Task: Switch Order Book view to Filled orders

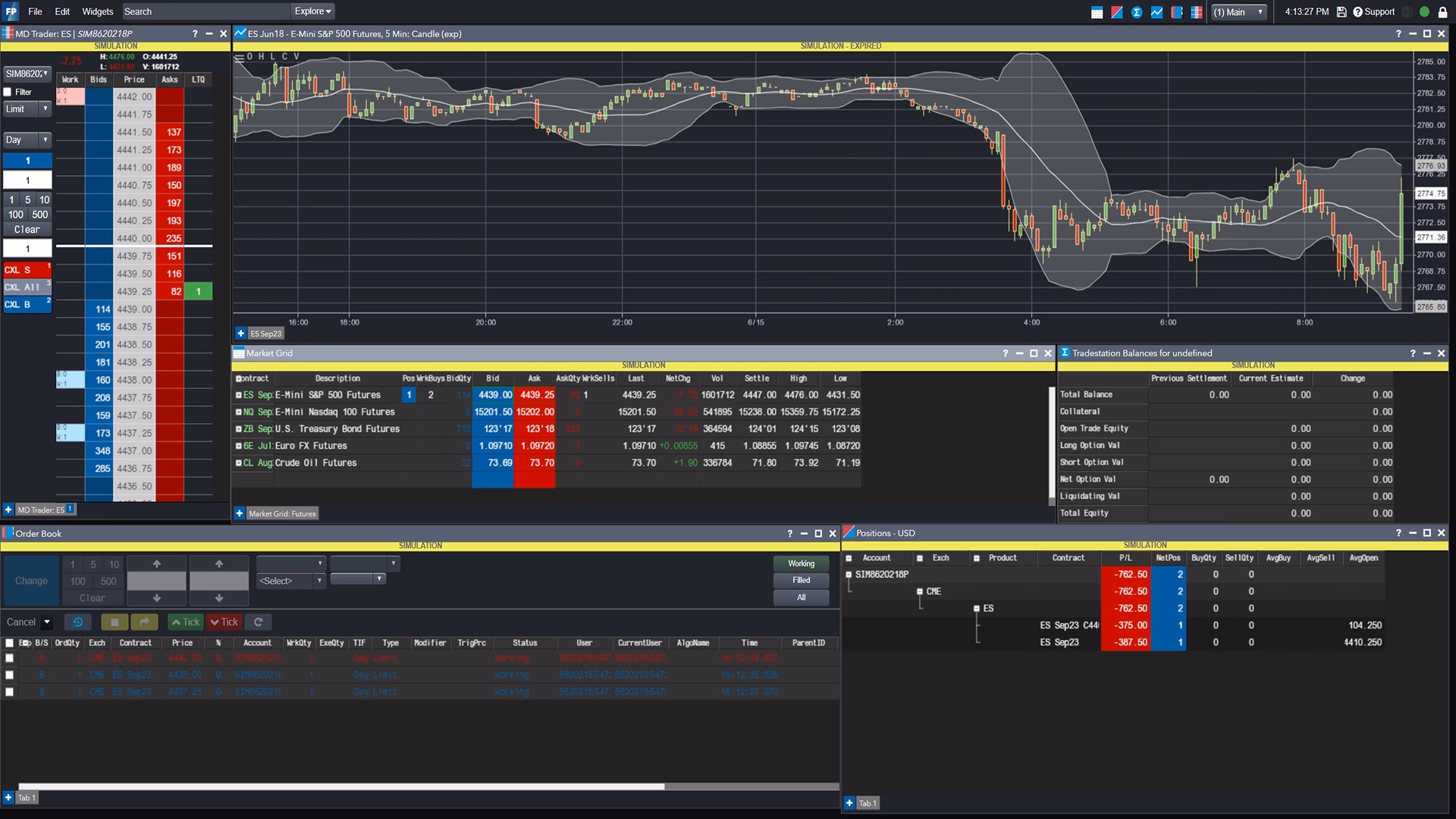Action: (x=801, y=580)
